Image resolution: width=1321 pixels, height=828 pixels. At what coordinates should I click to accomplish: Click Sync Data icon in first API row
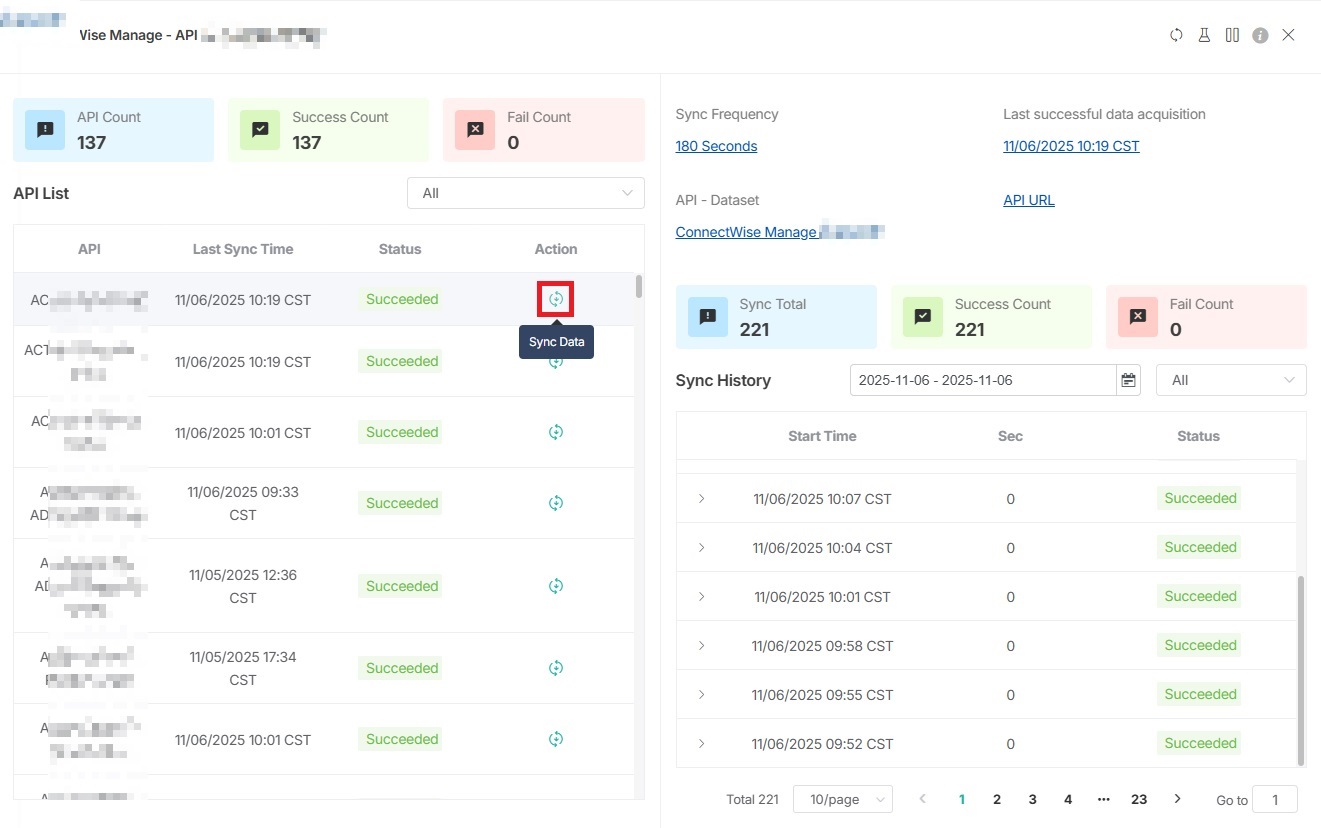[x=556, y=299]
